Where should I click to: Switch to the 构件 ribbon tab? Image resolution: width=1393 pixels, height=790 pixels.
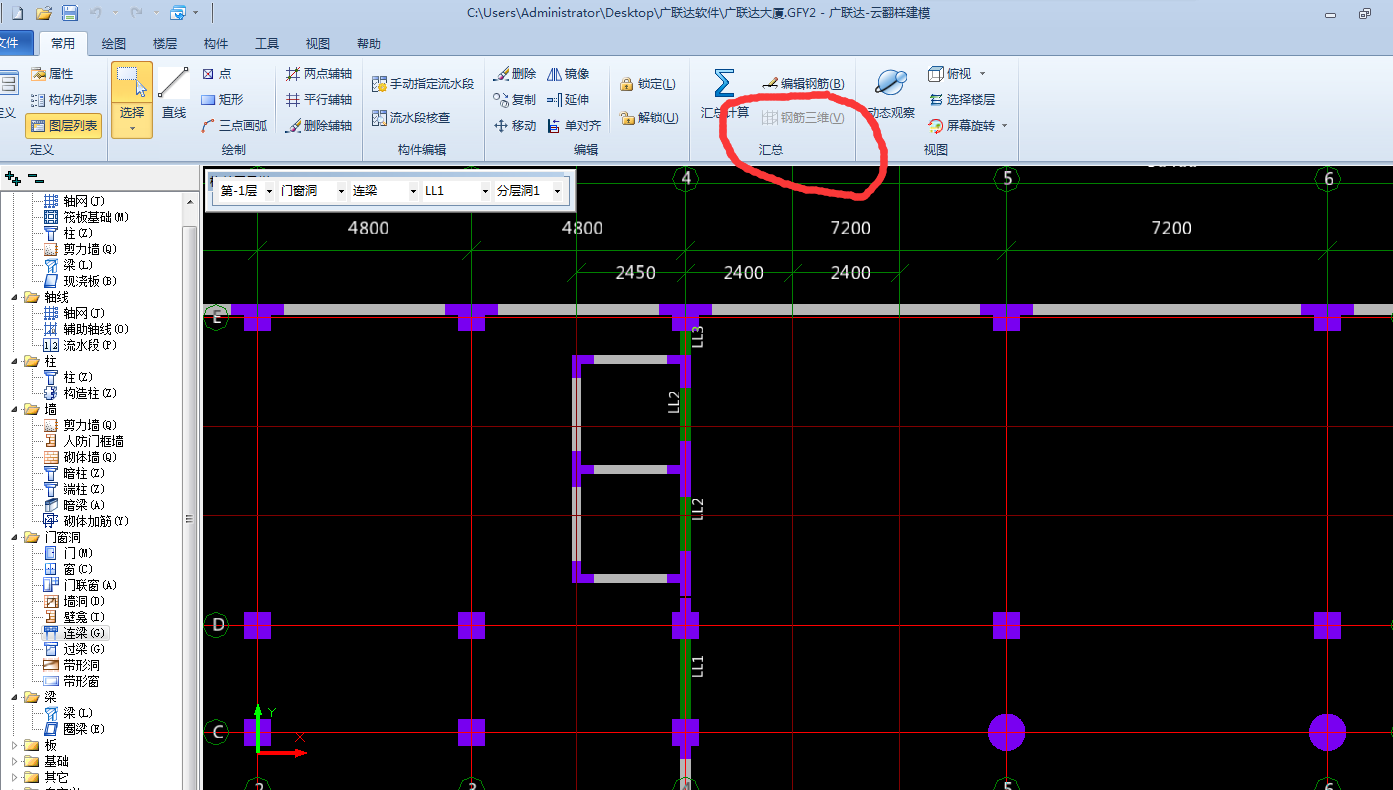coord(216,44)
